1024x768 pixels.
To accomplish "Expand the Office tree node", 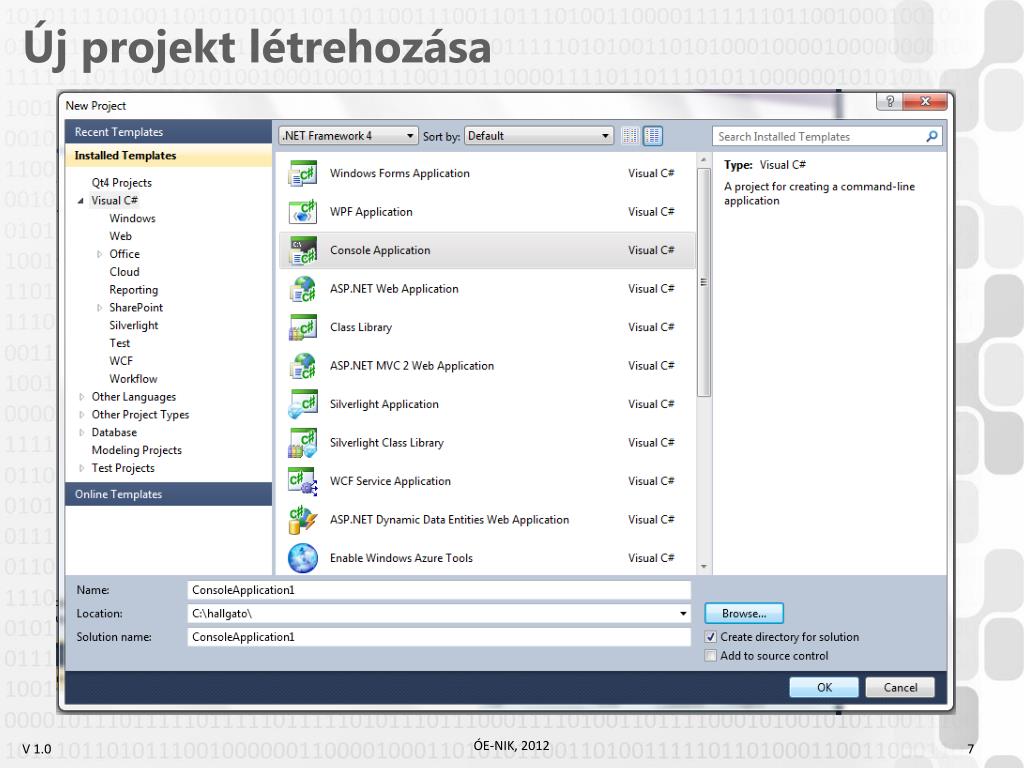I will [99, 255].
